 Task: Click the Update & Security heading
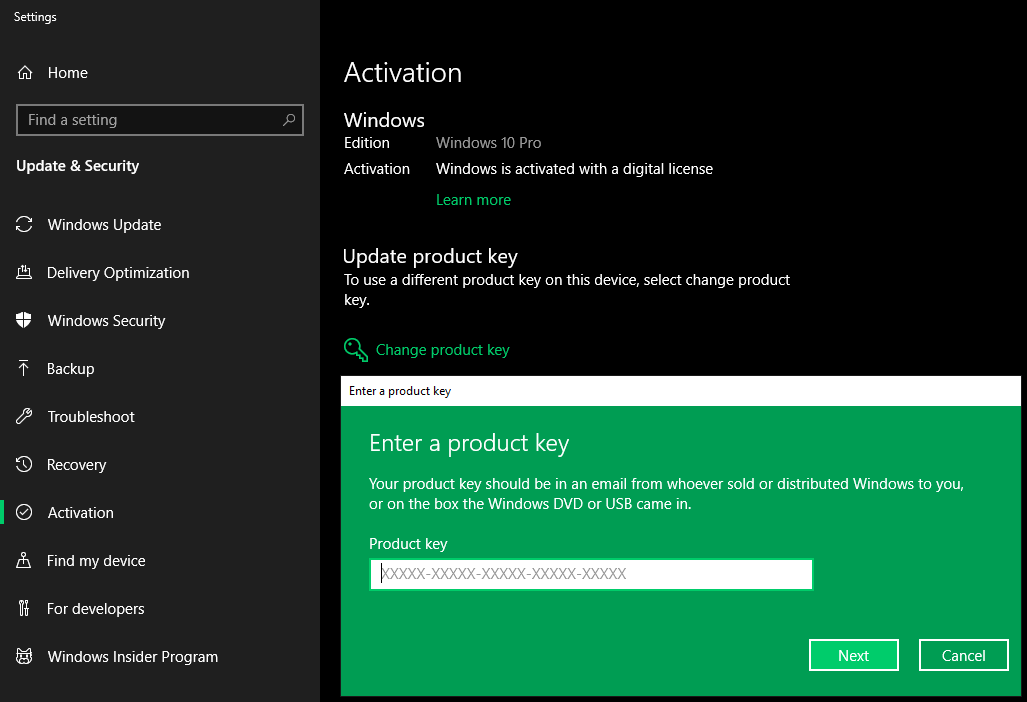[x=78, y=166]
